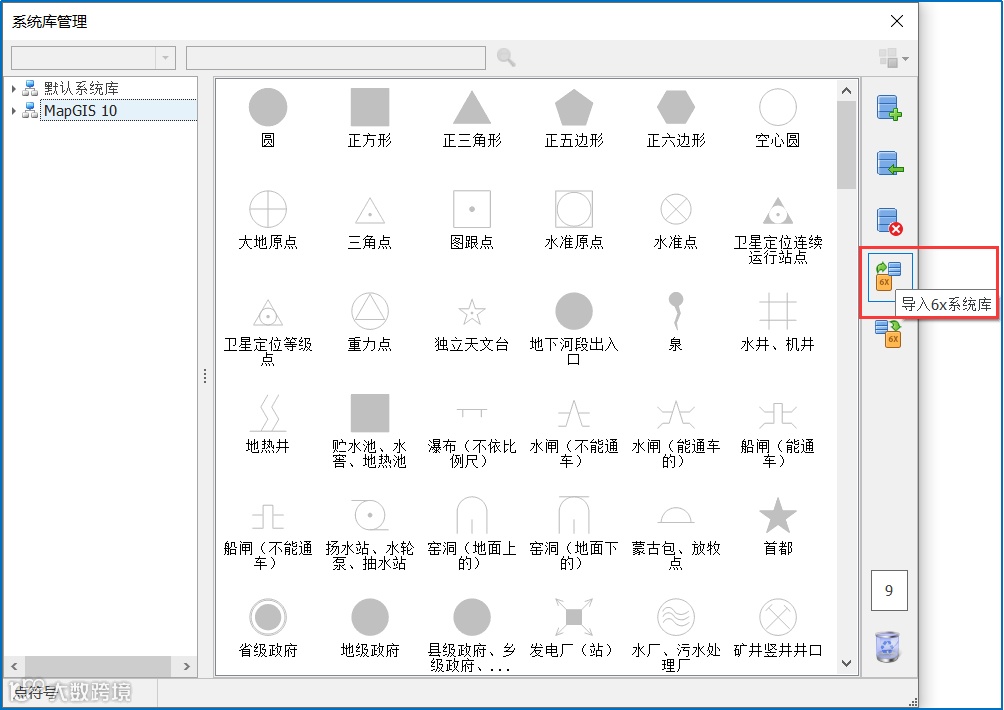Select the 省级政府 symbol
This screenshot has width=1004, height=710.
[x=268, y=628]
